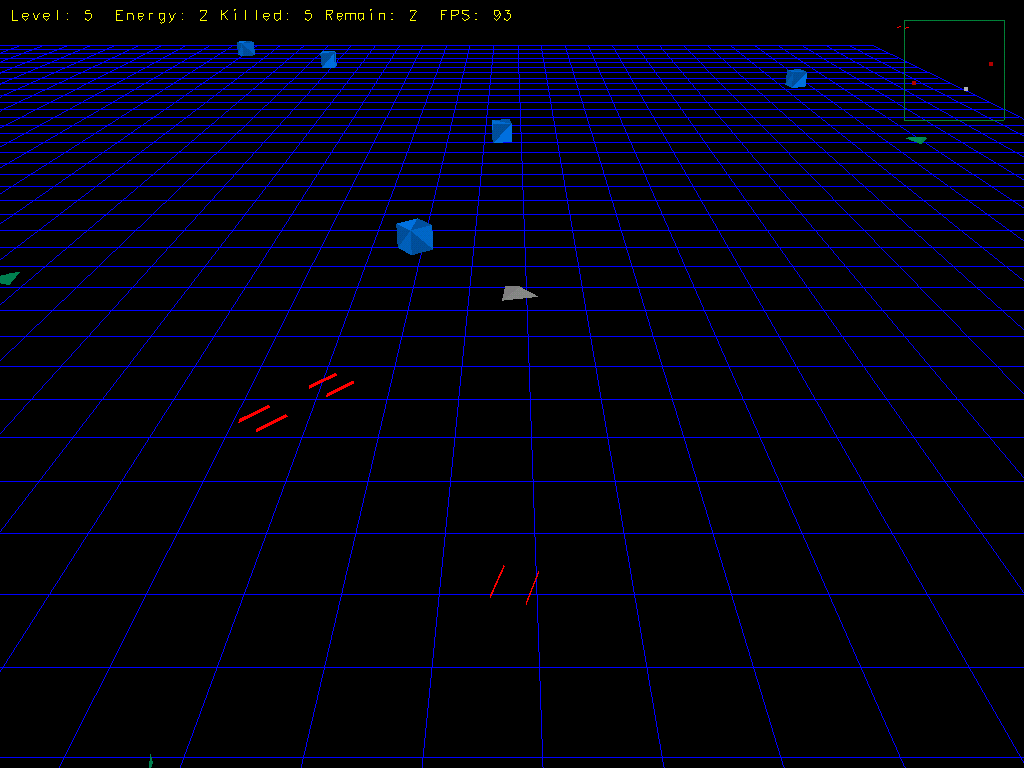Click the right red enemy dot on minimap
The image size is (1024, 768).
[991, 64]
